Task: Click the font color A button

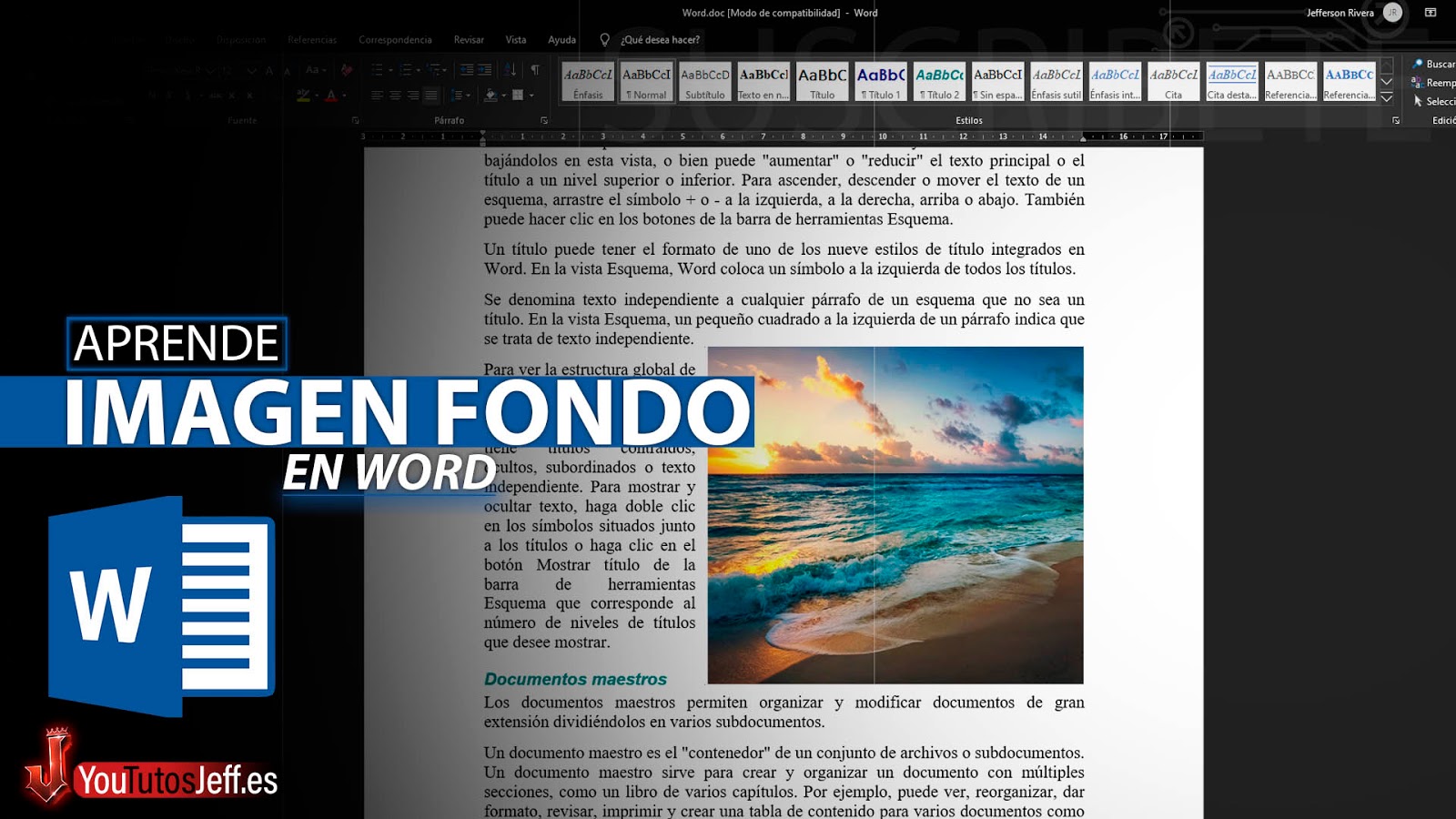Action: (331, 95)
